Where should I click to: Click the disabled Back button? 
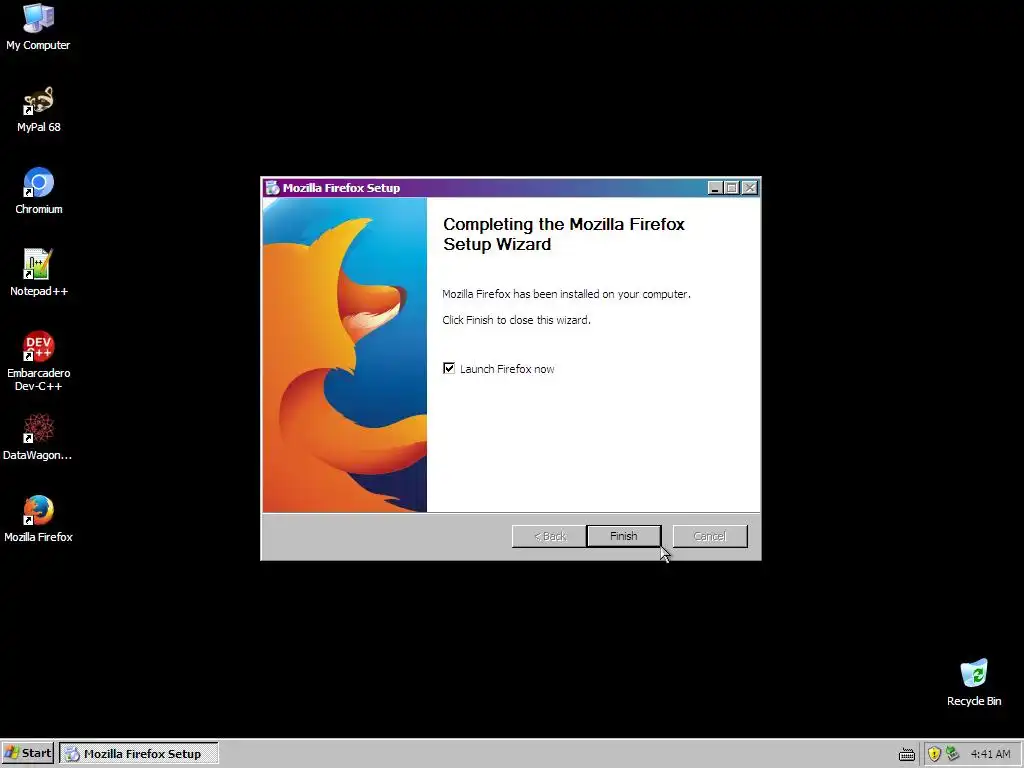549,536
